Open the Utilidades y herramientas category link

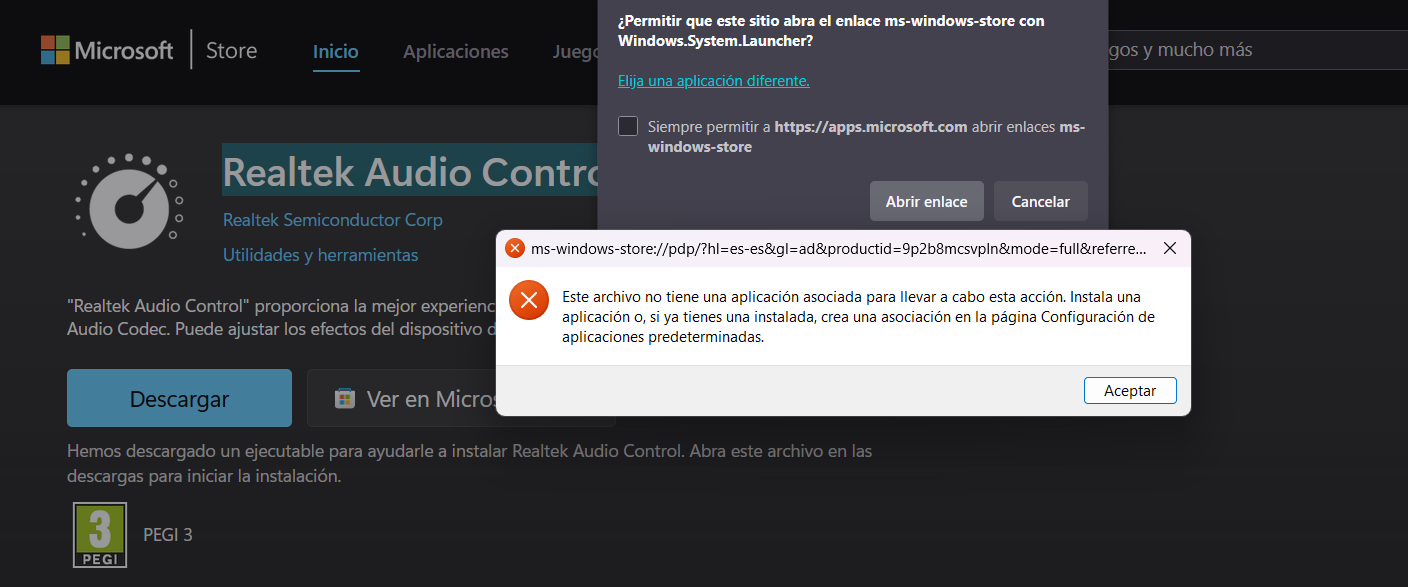point(320,255)
